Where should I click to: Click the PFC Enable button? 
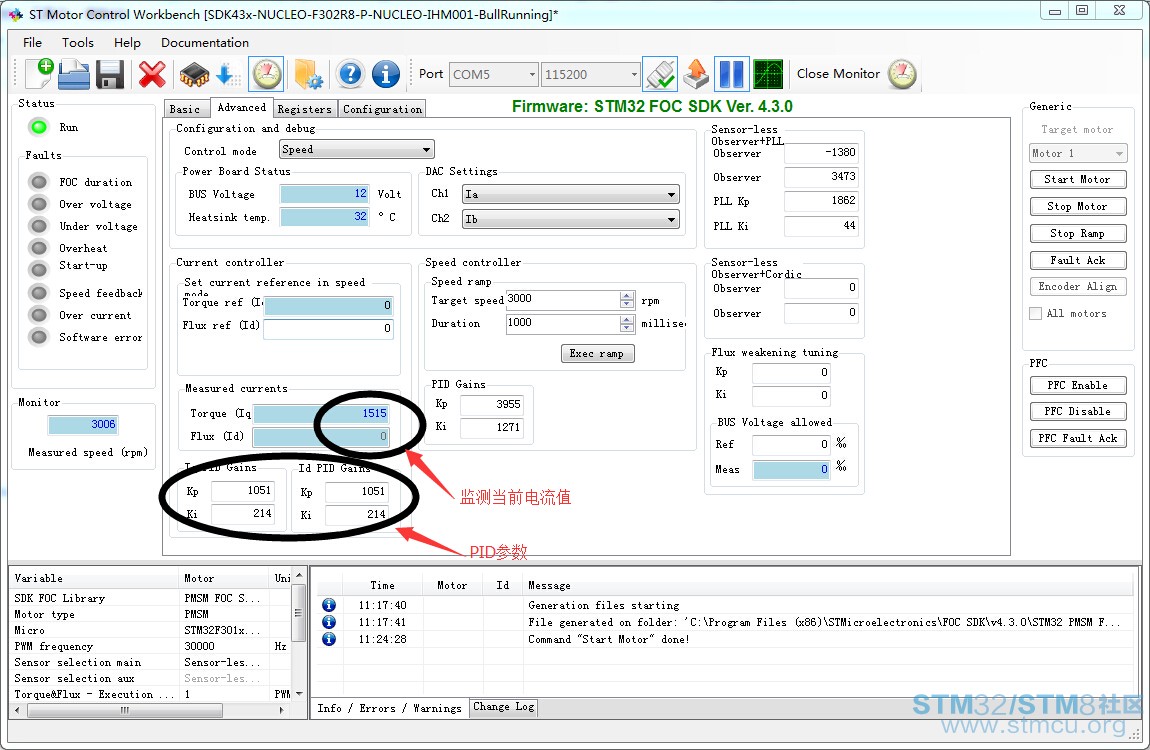pyautogui.click(x=1077, y=385)
